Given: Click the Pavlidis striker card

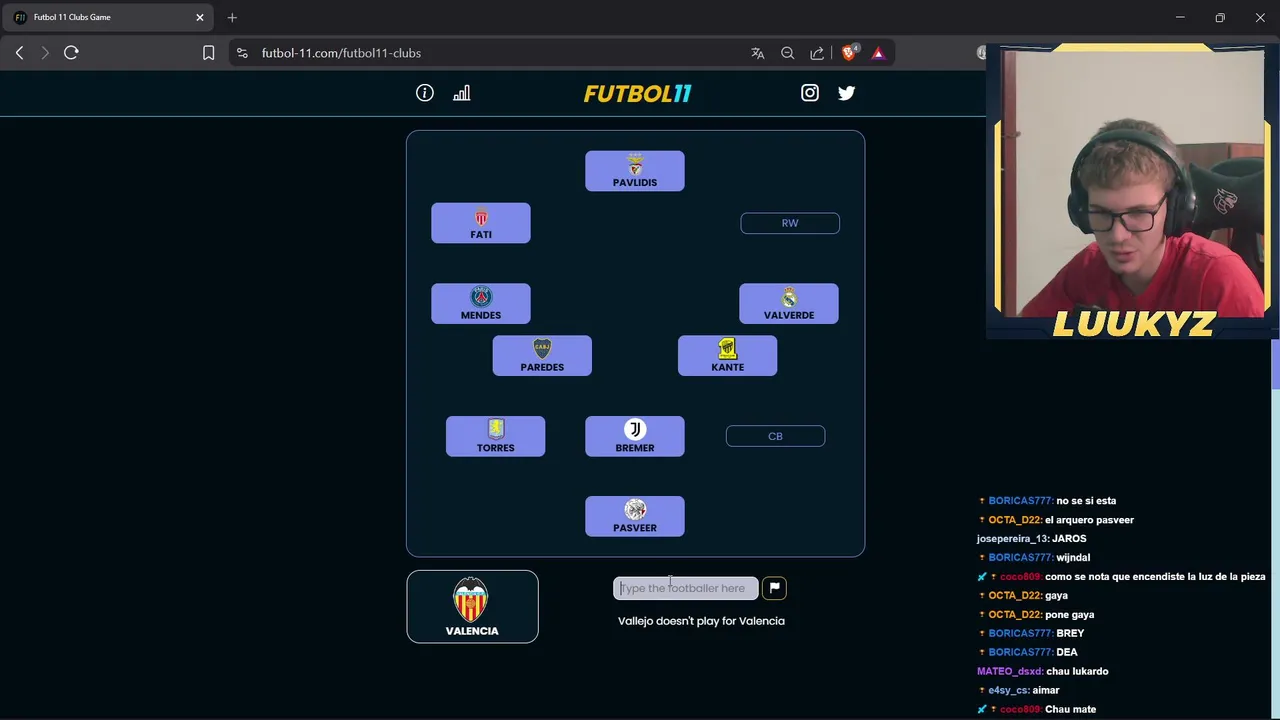Looking at the screenshot, I should click(x=635, y=171).
